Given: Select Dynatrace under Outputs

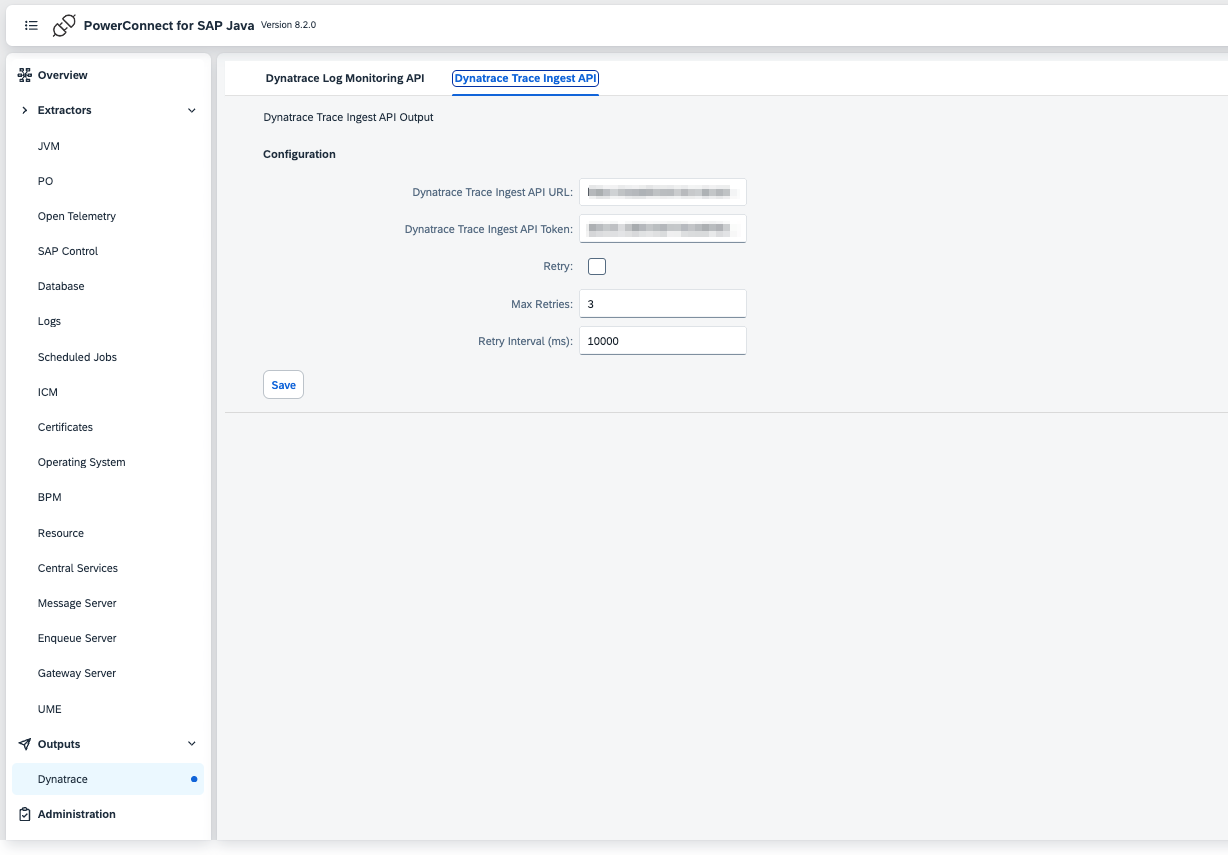Looking at the screenshot, I should 63,779.
